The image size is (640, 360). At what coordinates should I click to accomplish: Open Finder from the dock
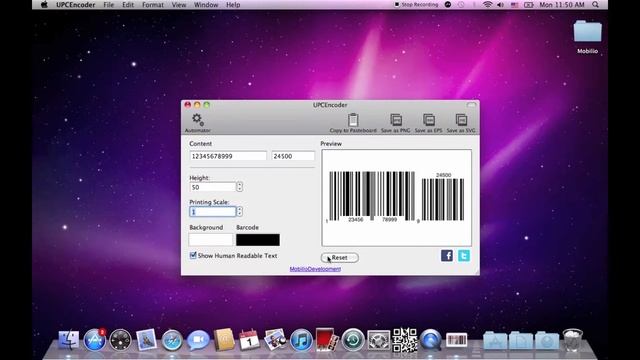click(x=69, y=340)
